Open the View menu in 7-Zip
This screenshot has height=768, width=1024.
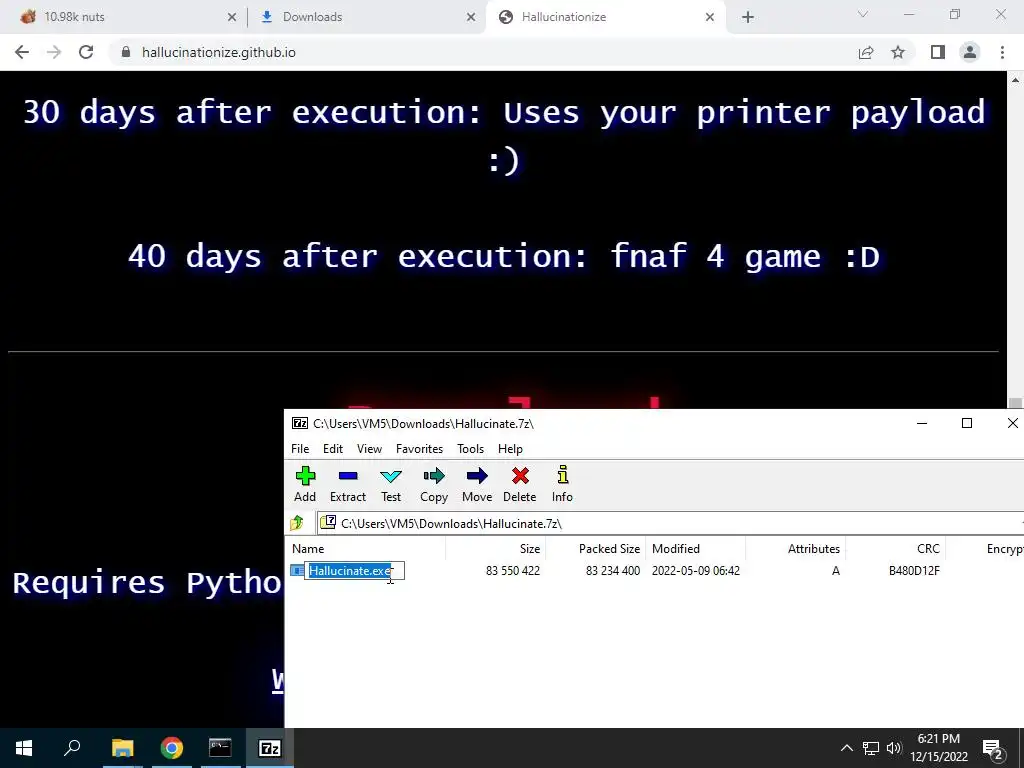tap(369, 449)
